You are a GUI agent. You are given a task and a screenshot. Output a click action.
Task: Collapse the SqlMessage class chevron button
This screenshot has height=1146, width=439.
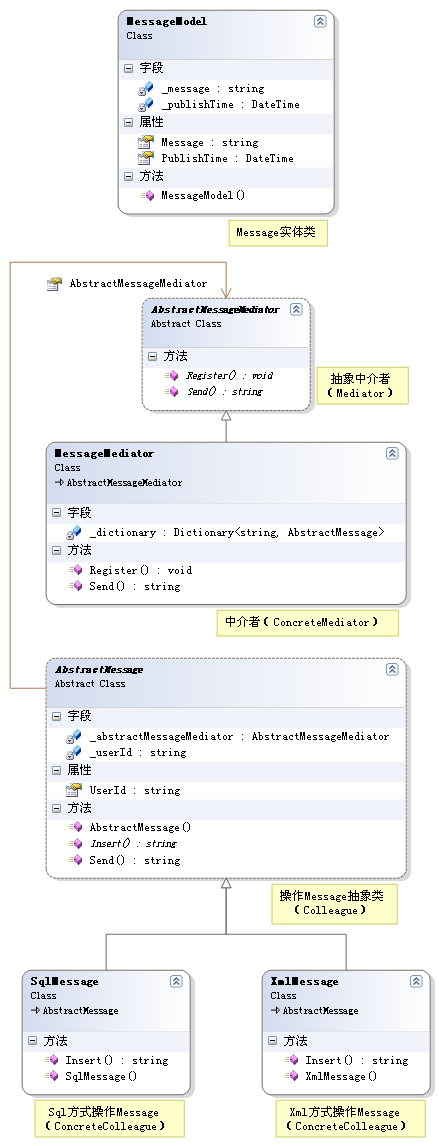176,982
